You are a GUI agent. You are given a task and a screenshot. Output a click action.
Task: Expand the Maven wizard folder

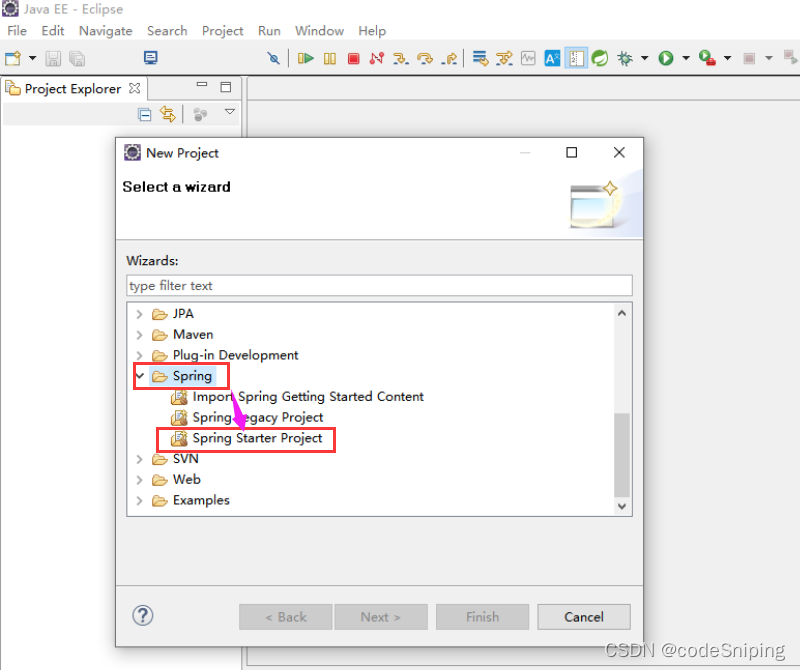tap(139, 335)
